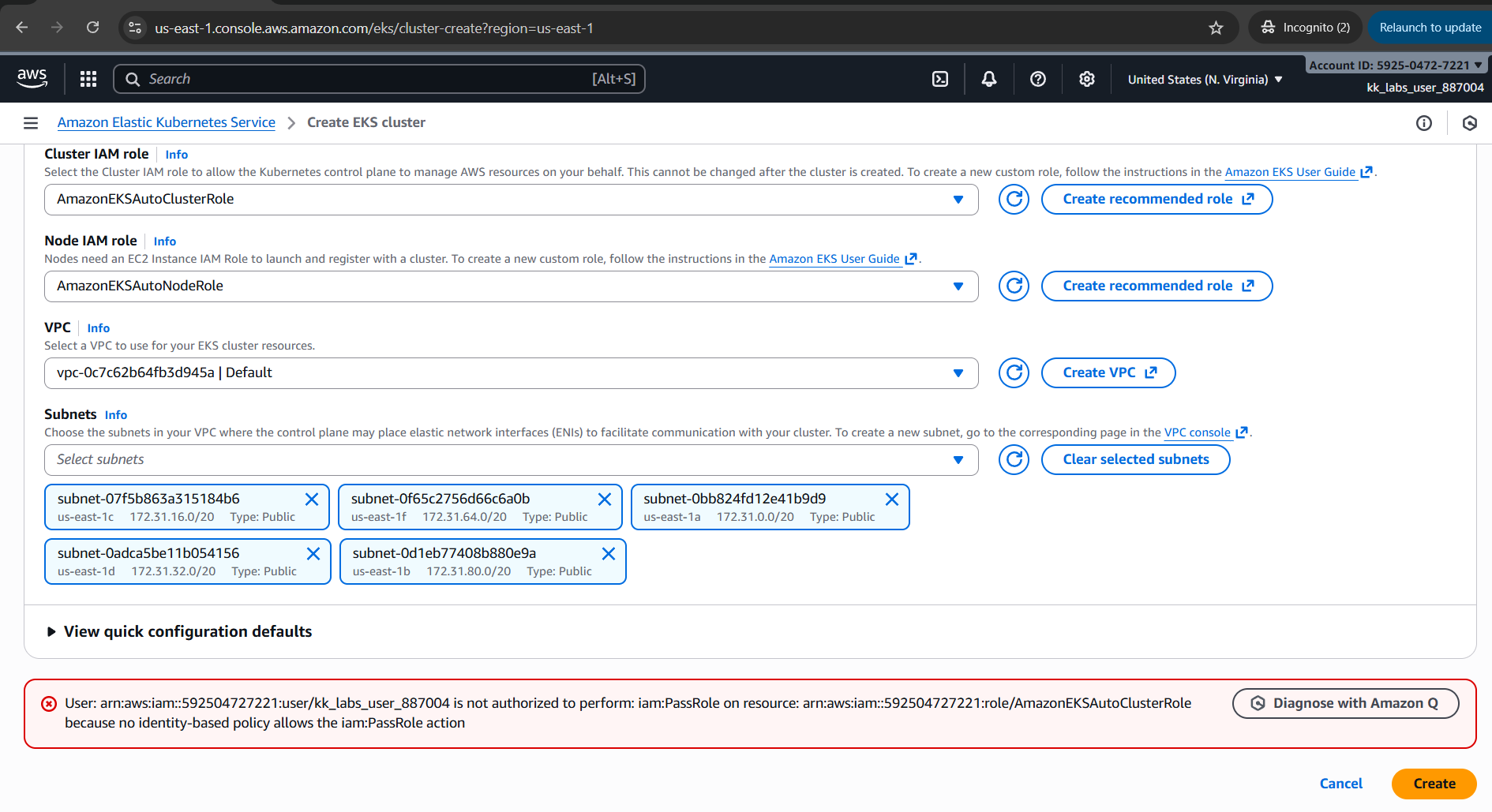The image size is (1492, 812).
Task: Open the Cluster IAM role dropdown
Action: [x=512, y=200]
